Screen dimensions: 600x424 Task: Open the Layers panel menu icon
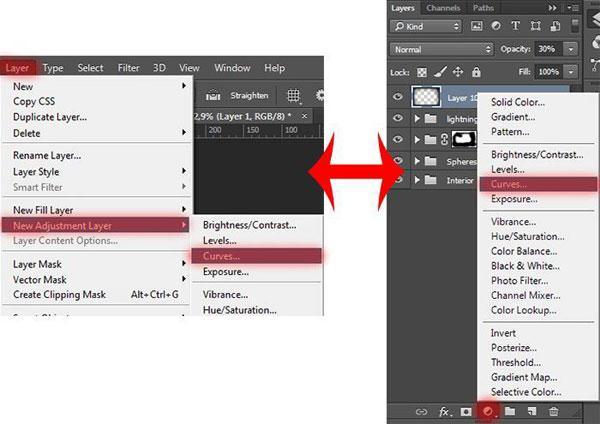coord(573,8)
